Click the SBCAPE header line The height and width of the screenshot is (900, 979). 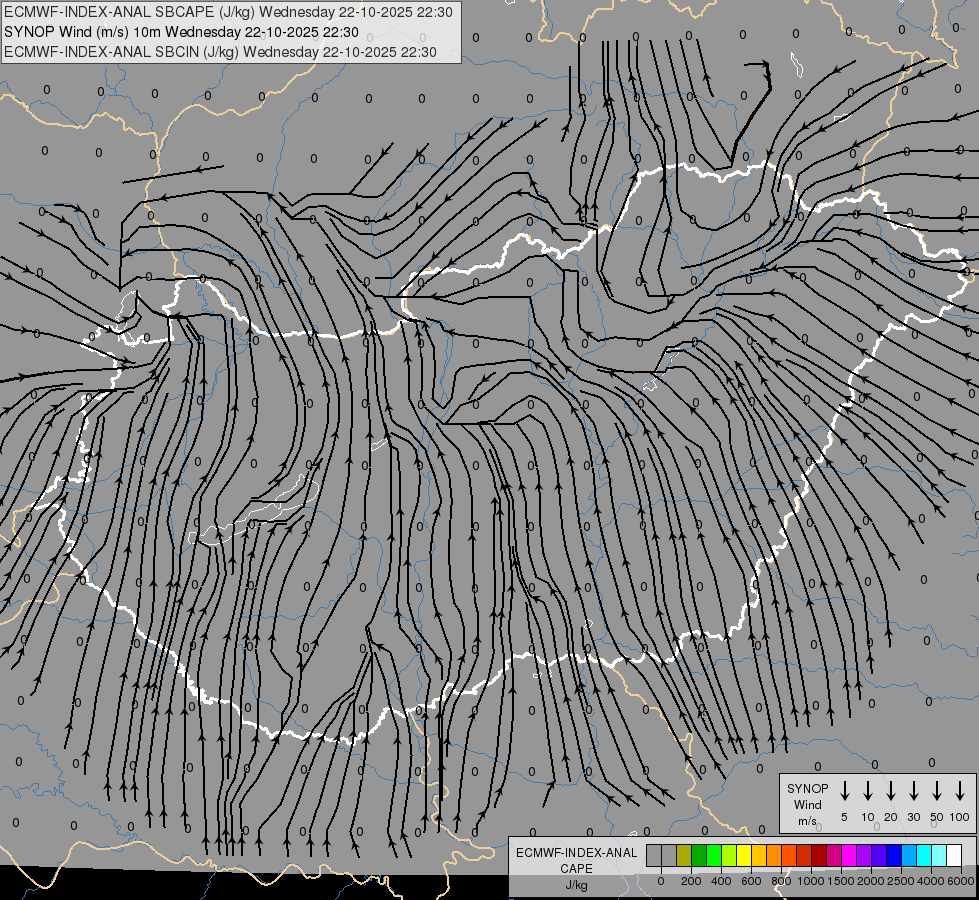point(229,12)
